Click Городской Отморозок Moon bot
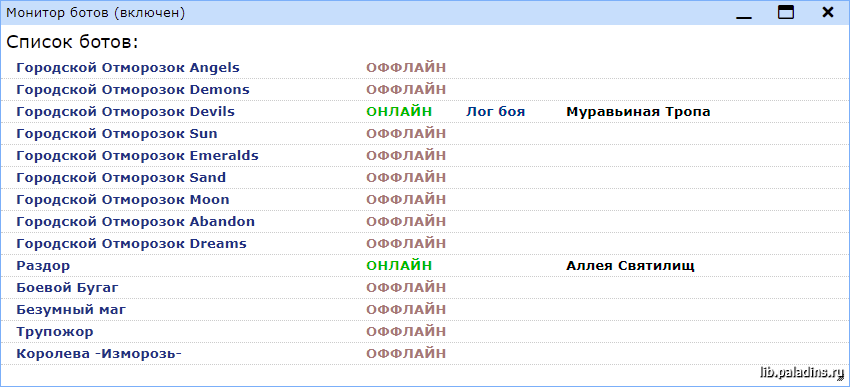The height and width of the screenshot is (387, 850). tap(123, 199)
